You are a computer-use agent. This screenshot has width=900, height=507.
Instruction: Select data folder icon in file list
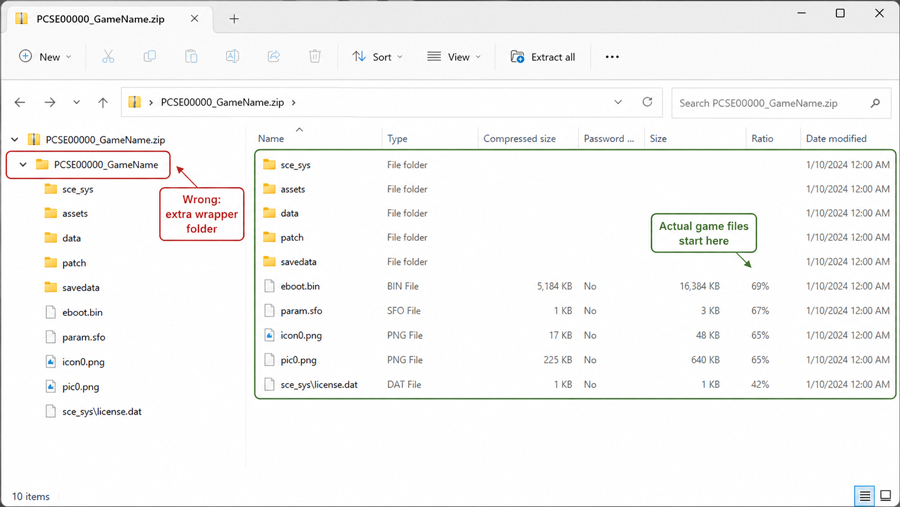click(269, 213)
